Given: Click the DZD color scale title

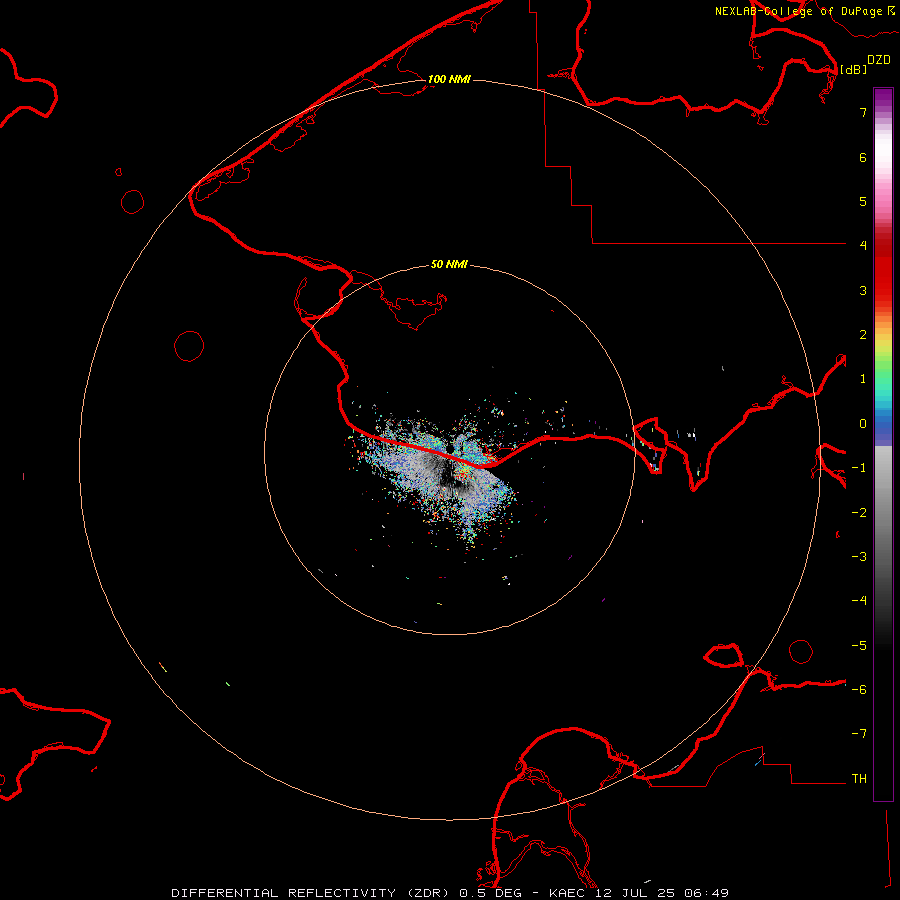Looking at the screenshot, I should (x=879, y=60).
